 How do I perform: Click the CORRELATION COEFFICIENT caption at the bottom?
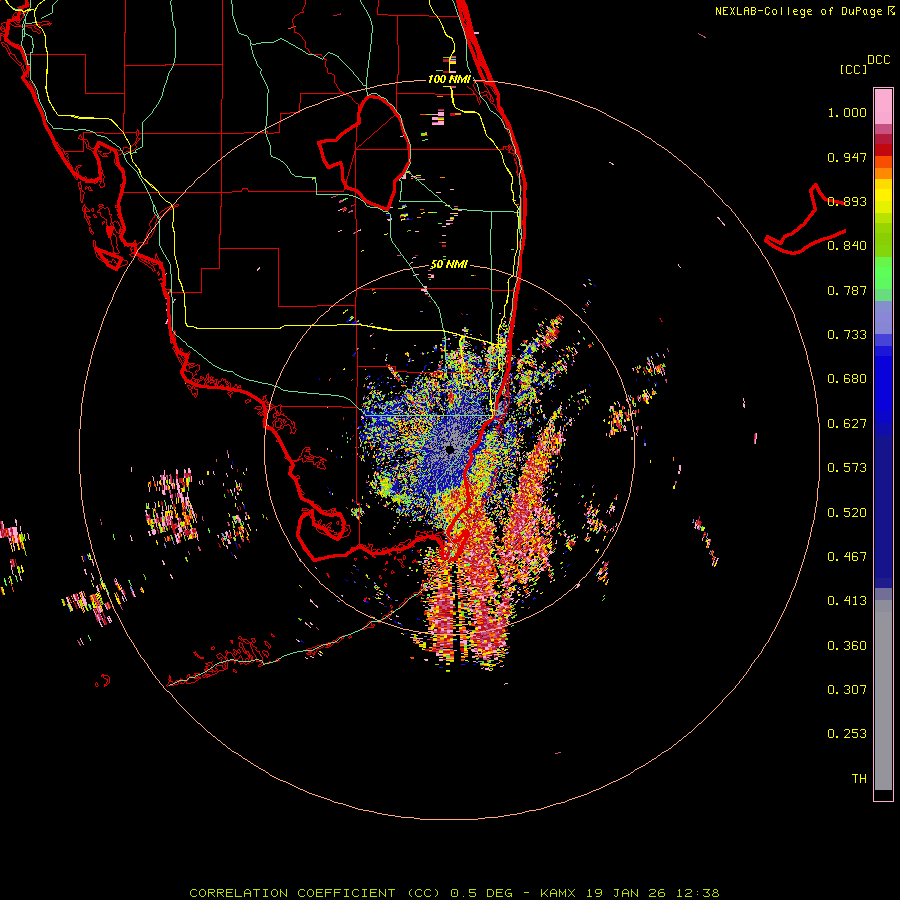[454, 893]
